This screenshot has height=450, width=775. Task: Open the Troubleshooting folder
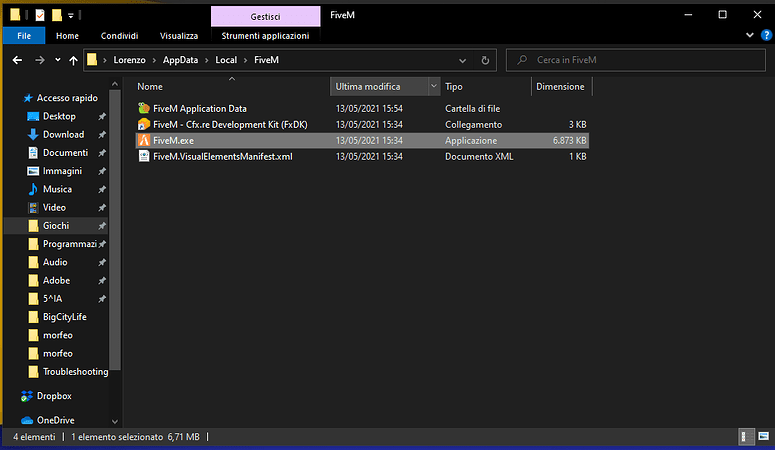coord(75,372)
